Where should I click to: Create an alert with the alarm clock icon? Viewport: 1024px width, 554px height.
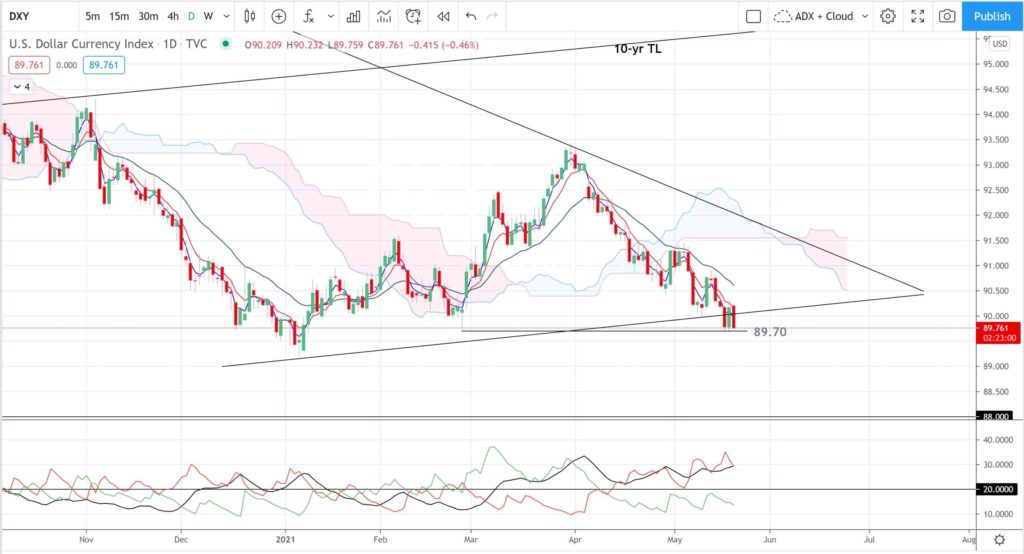click(x=413, y=16)
